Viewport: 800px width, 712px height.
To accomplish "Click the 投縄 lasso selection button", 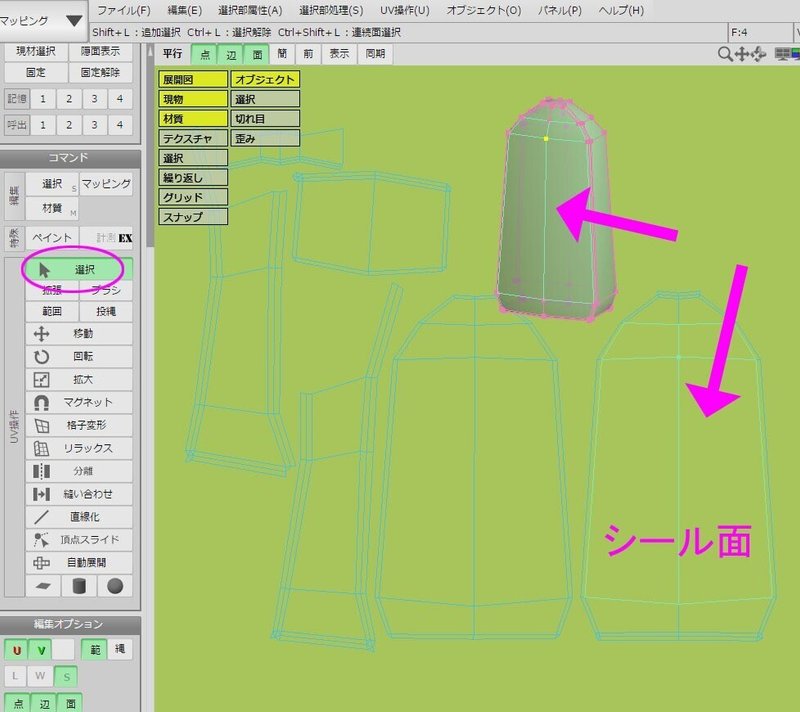I will coord(106,311).
